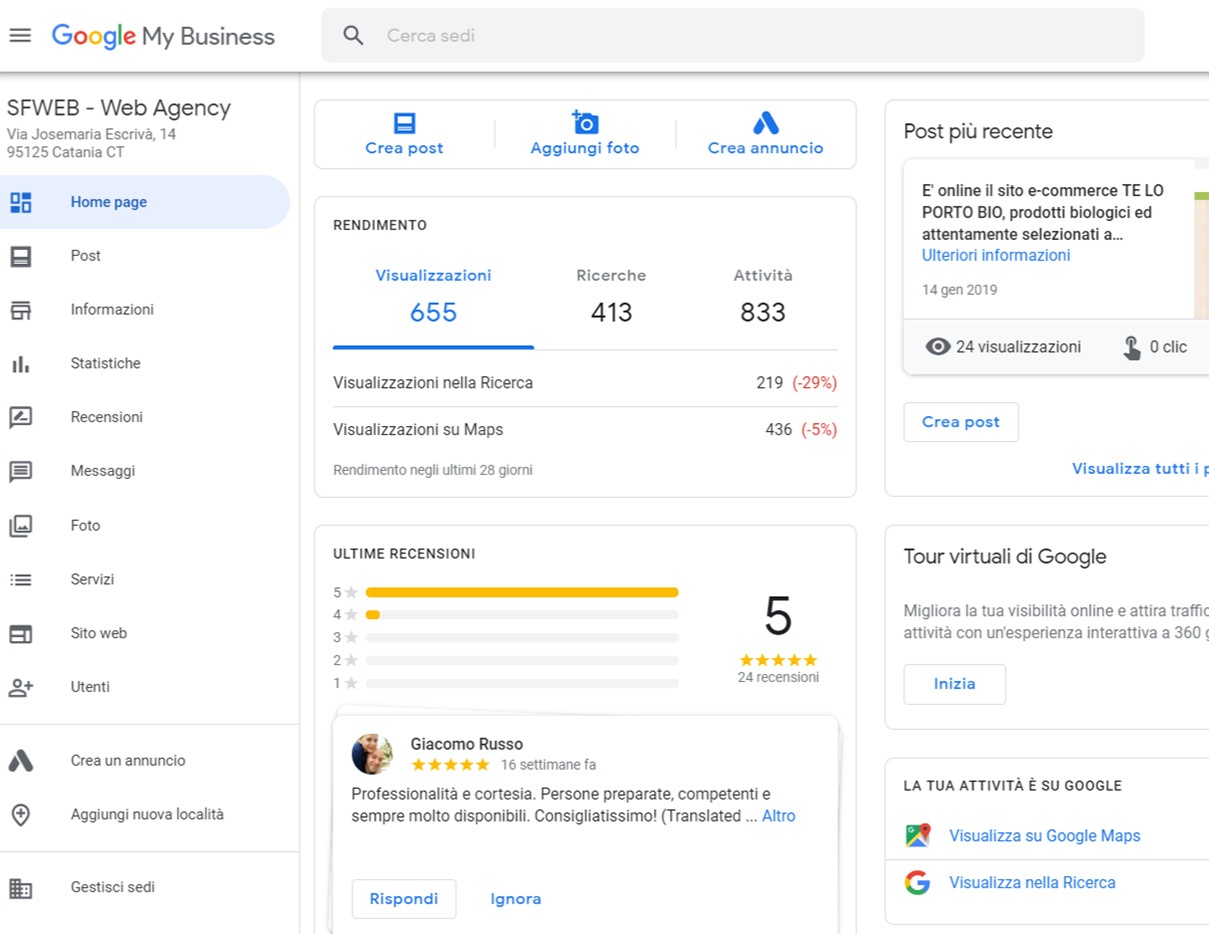Expand the review text with Altro
This screenshot has width=1209, height=934.
tap(779, 816)
